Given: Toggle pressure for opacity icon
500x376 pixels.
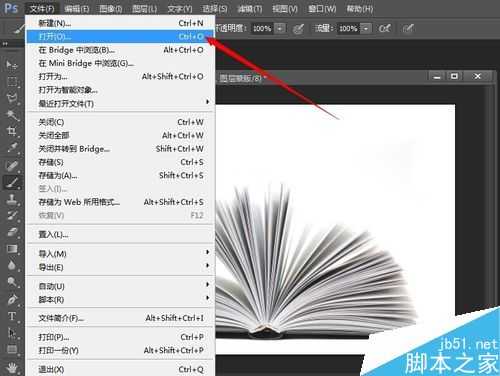Looking at the screenshot, I should 298,29.
